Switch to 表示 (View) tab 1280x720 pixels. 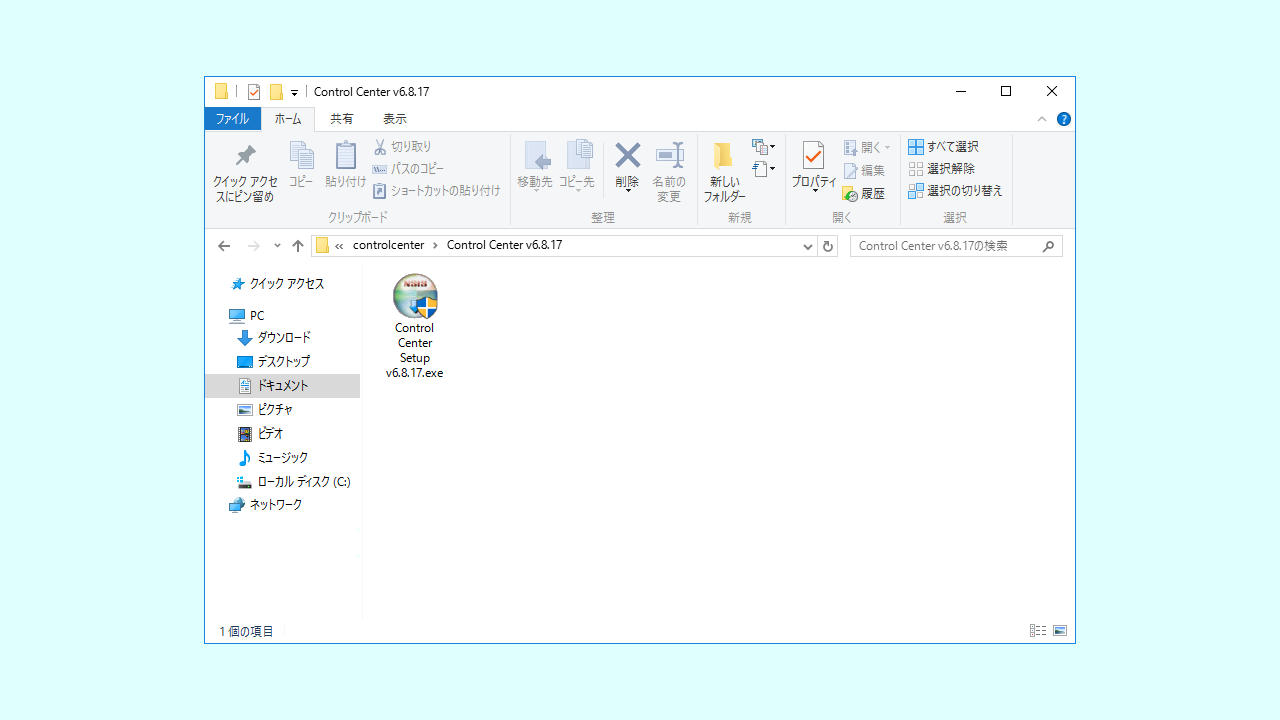(x=395, y=119)
